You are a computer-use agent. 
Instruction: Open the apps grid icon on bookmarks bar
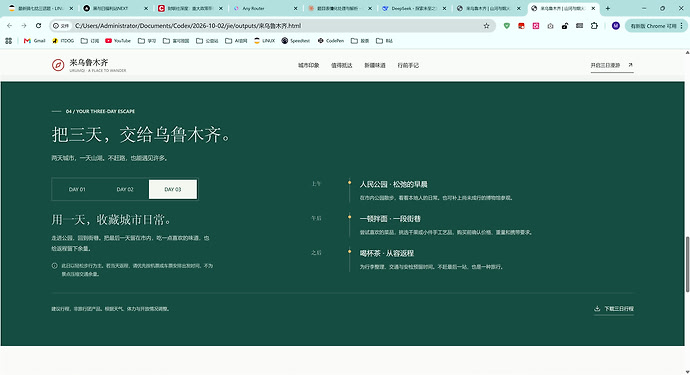pos(8,40)
